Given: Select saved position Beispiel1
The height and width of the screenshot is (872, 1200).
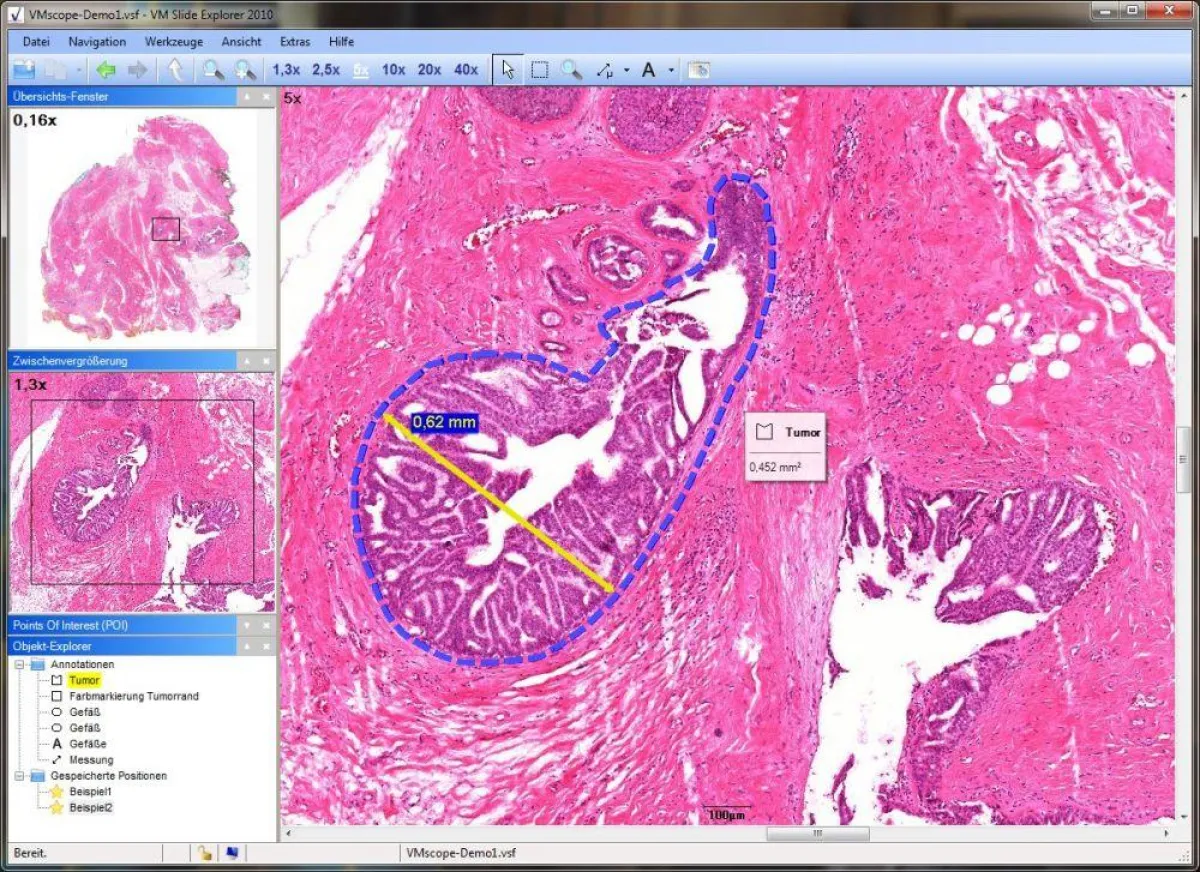Looking at the screenshot, I should click(91, 791).
